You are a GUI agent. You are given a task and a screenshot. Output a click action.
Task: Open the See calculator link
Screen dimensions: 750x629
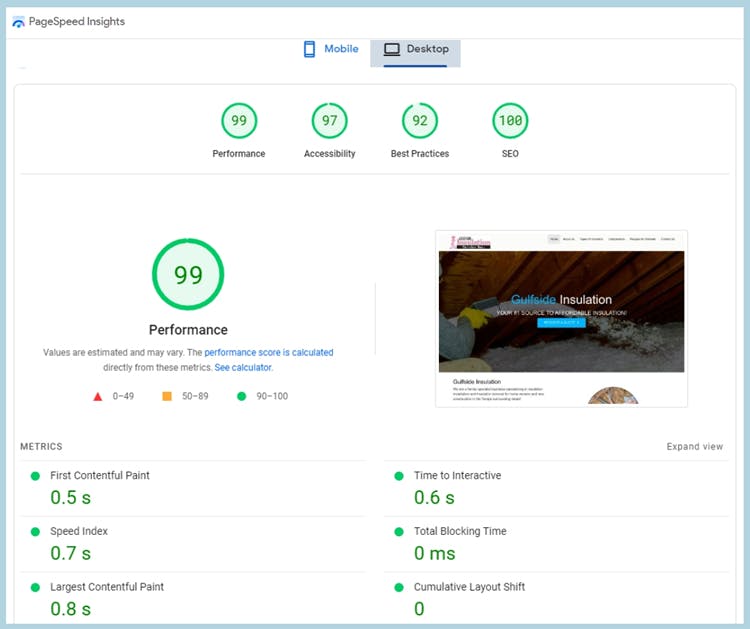(243, 368)
